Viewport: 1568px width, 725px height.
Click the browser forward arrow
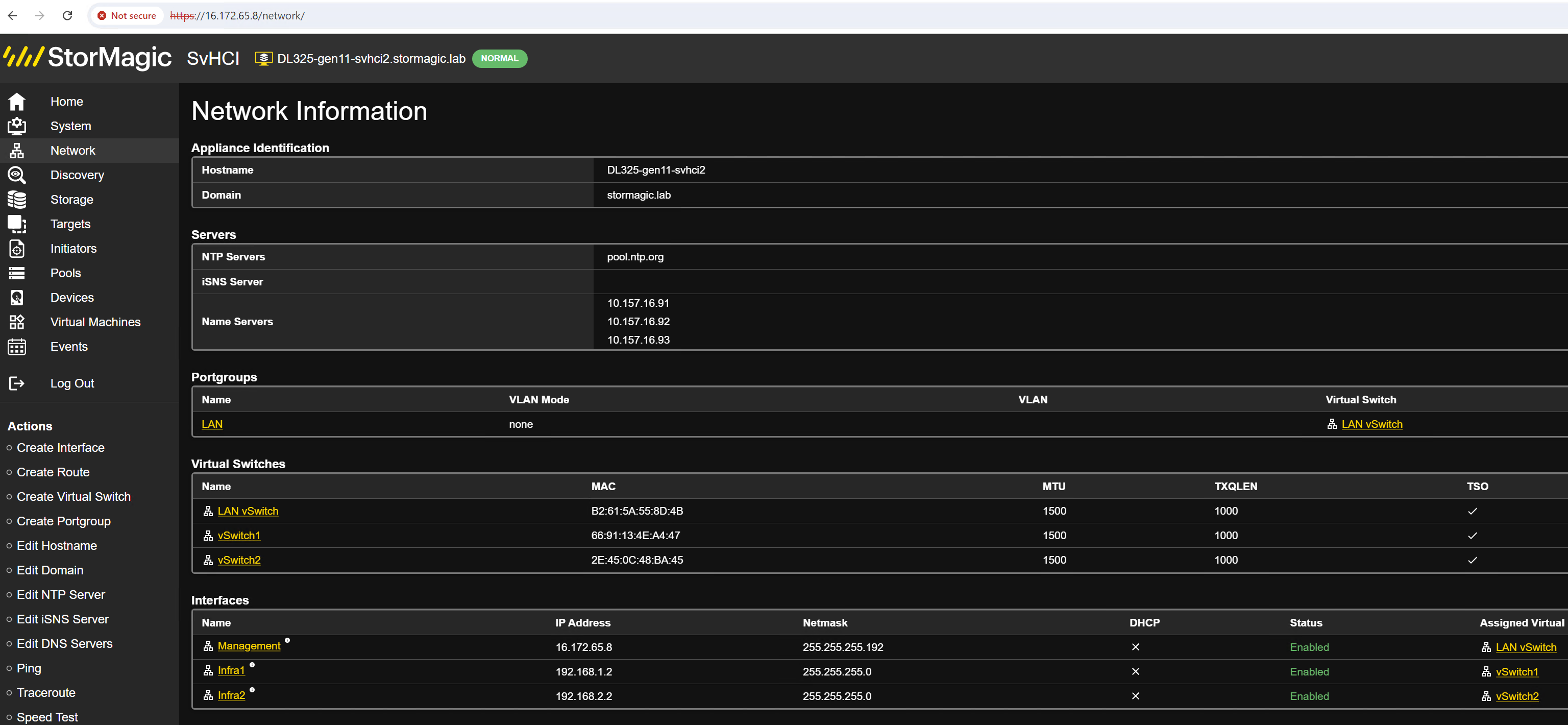(40, 15)
